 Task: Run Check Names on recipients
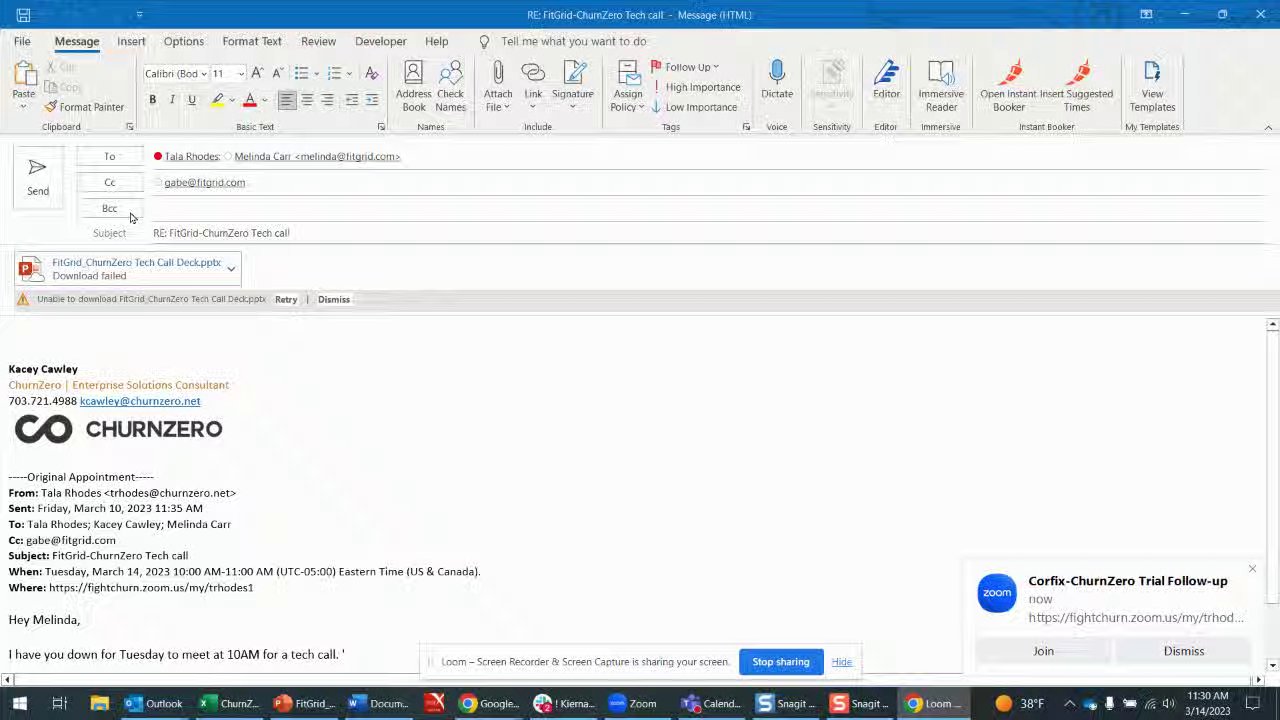click(x=450, y=86)
